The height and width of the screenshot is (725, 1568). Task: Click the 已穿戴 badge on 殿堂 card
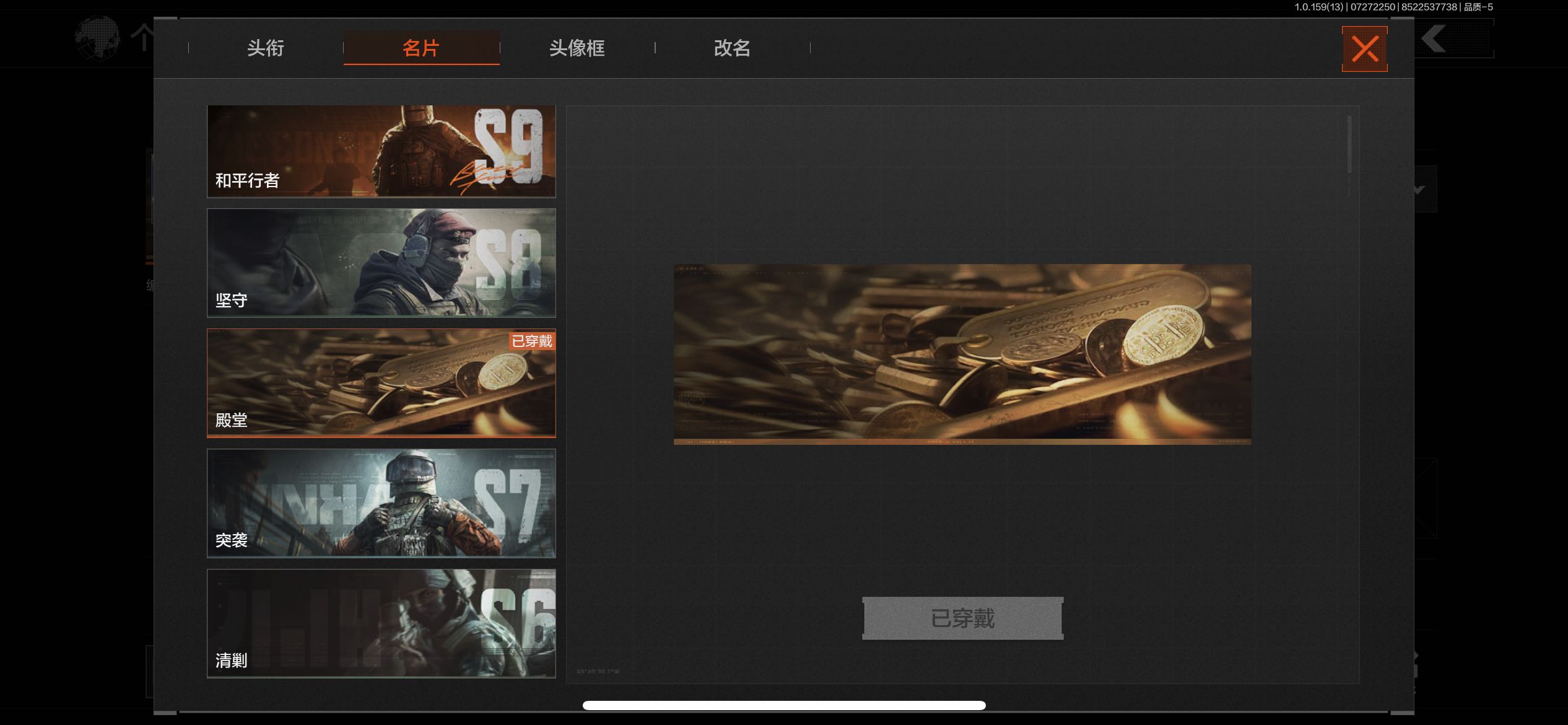coord(531,341)
